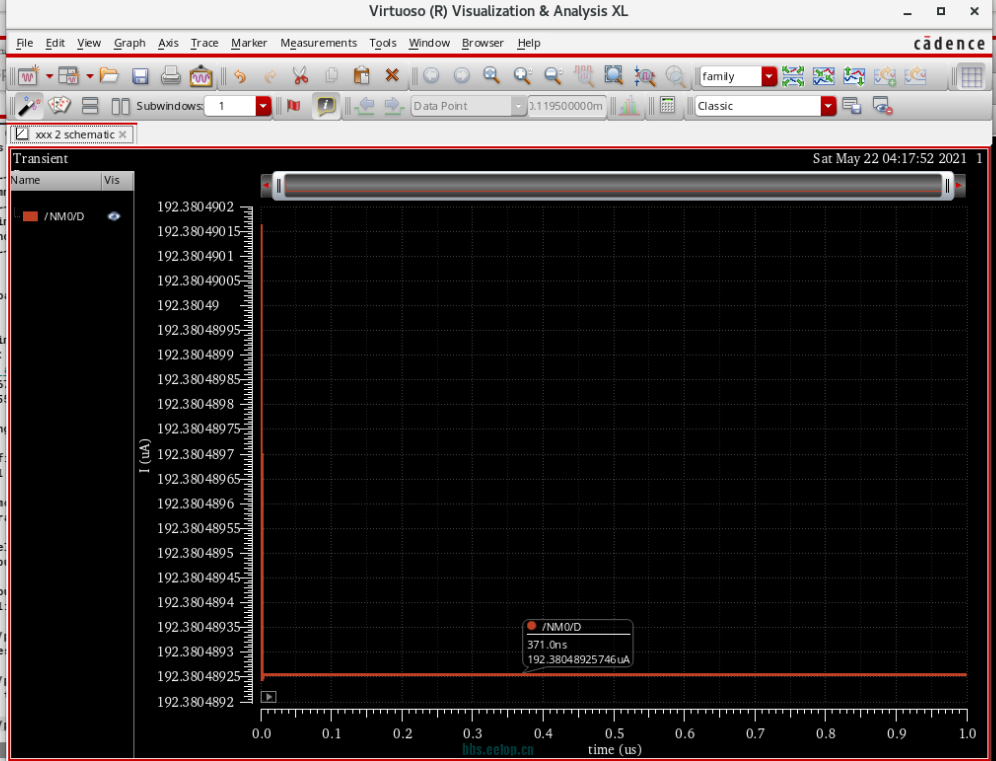
Task: Open the Help menu
Action: click(x=528, y=43)
